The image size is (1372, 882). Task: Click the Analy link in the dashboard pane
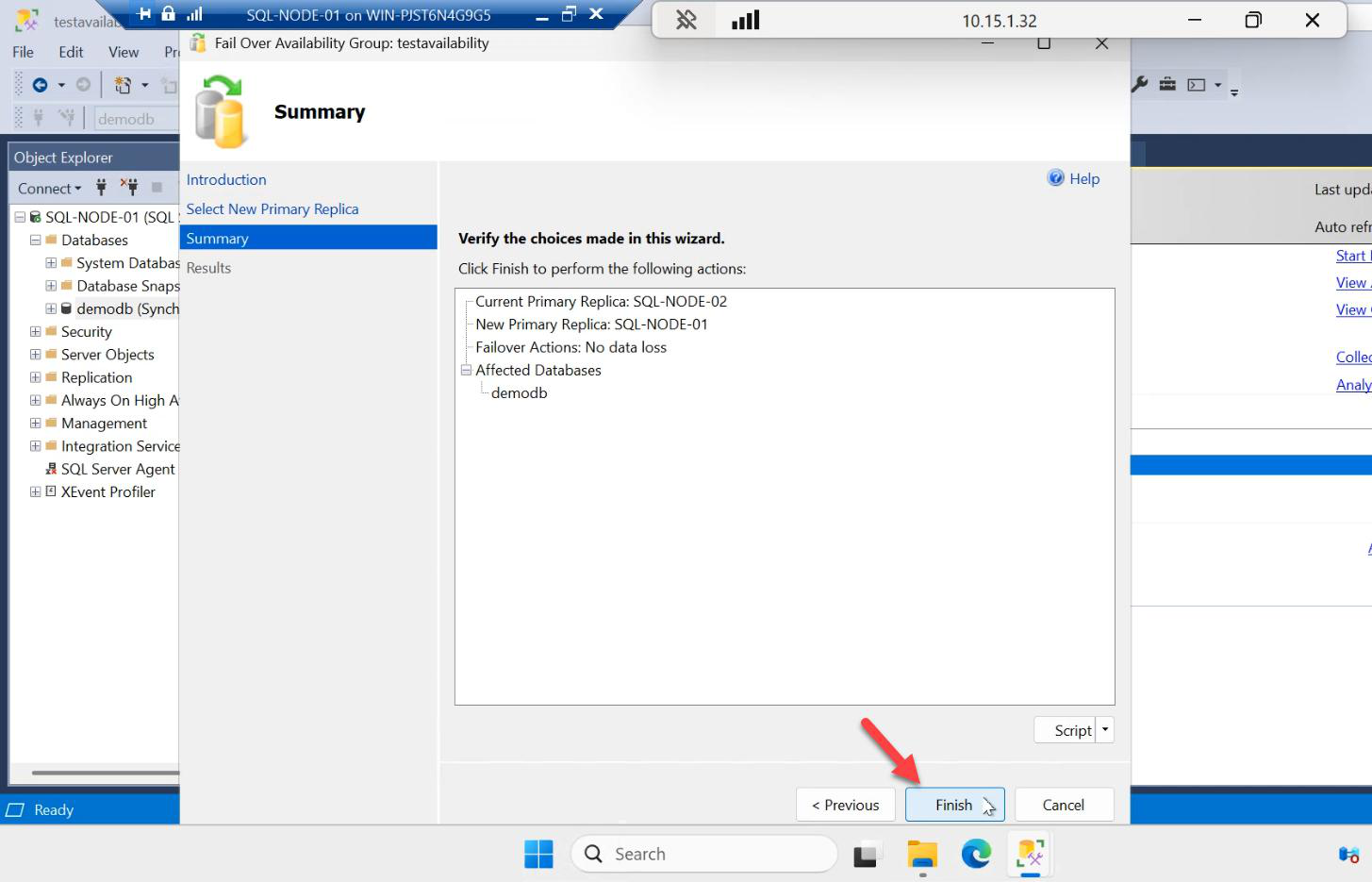(x=1353, y=384)
